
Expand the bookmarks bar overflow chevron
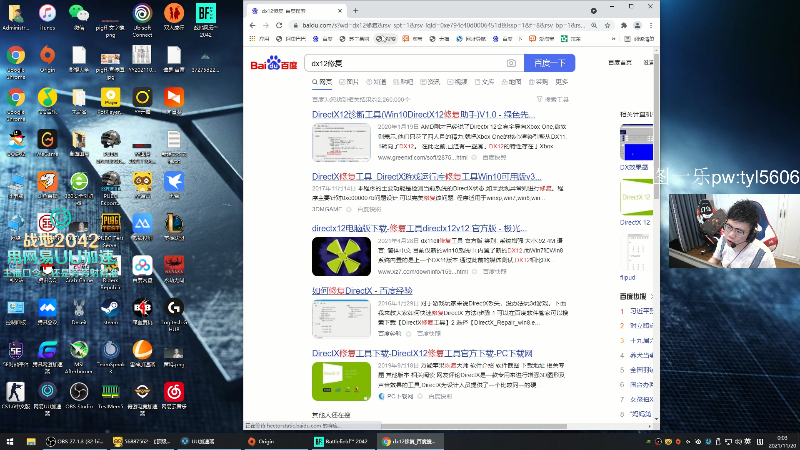613,39
